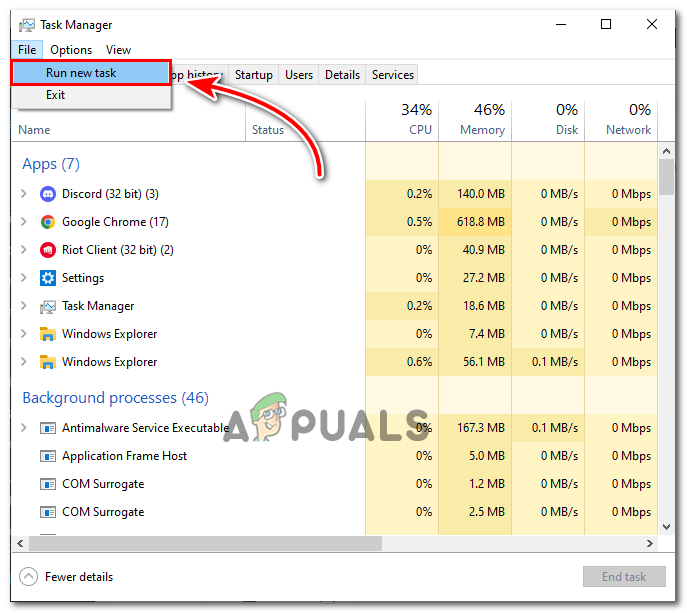The height and width of the screenshot is (613, 687).
Task: Click the icon of the 7.4 MB Windows Explorer
Action: (47, 334)
